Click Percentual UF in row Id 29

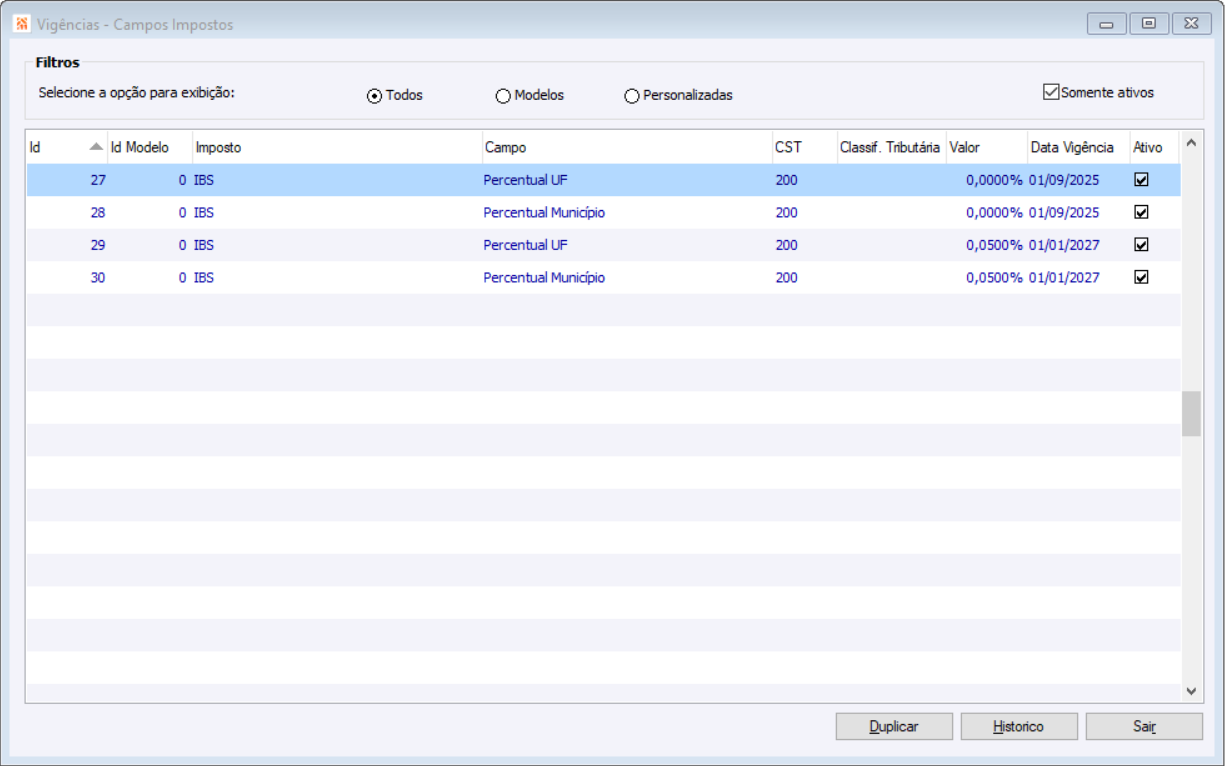click(525, 245)
